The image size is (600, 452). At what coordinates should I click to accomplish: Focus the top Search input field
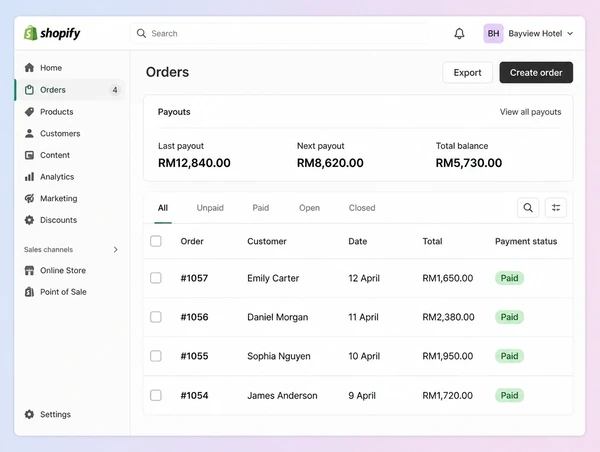click(279, 33)
